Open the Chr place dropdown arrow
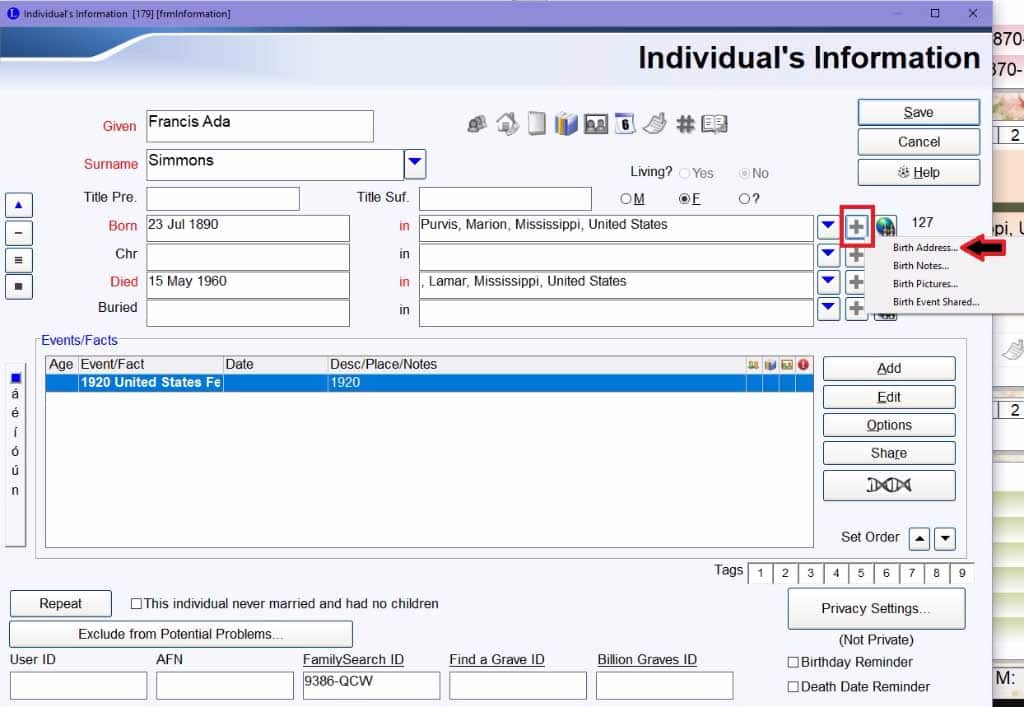The image size is (1024, 707). tap(828, 254)
